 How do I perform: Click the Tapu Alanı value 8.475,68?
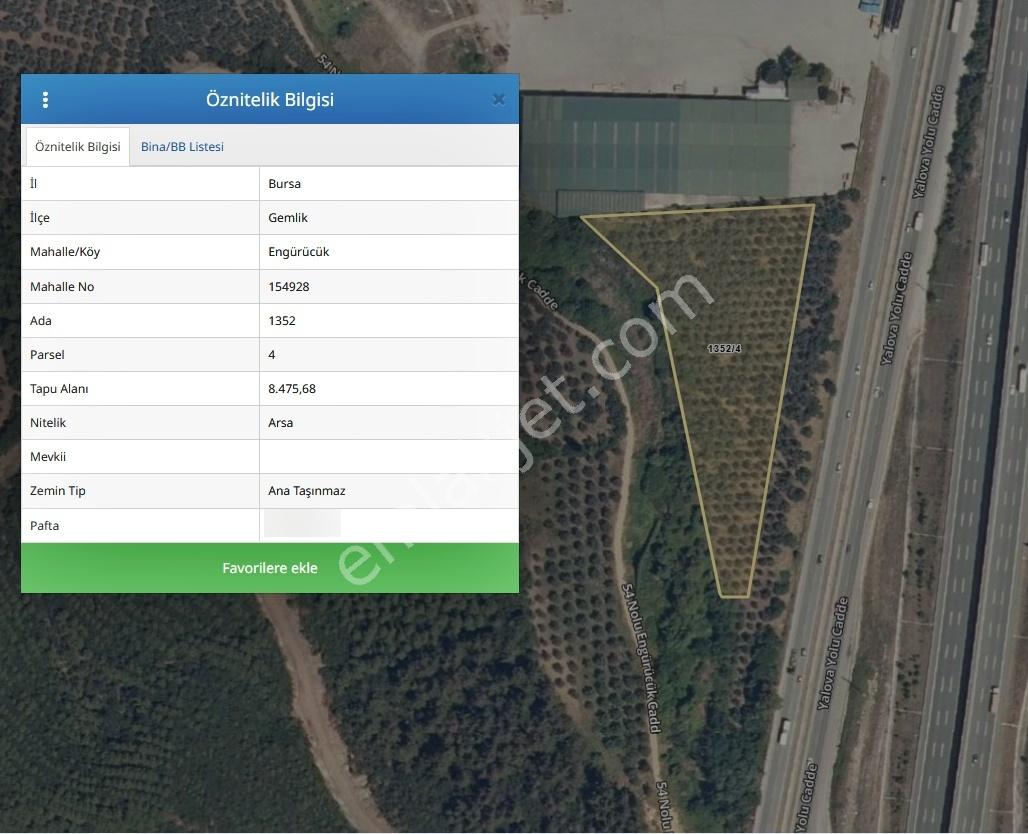point(292,389)
